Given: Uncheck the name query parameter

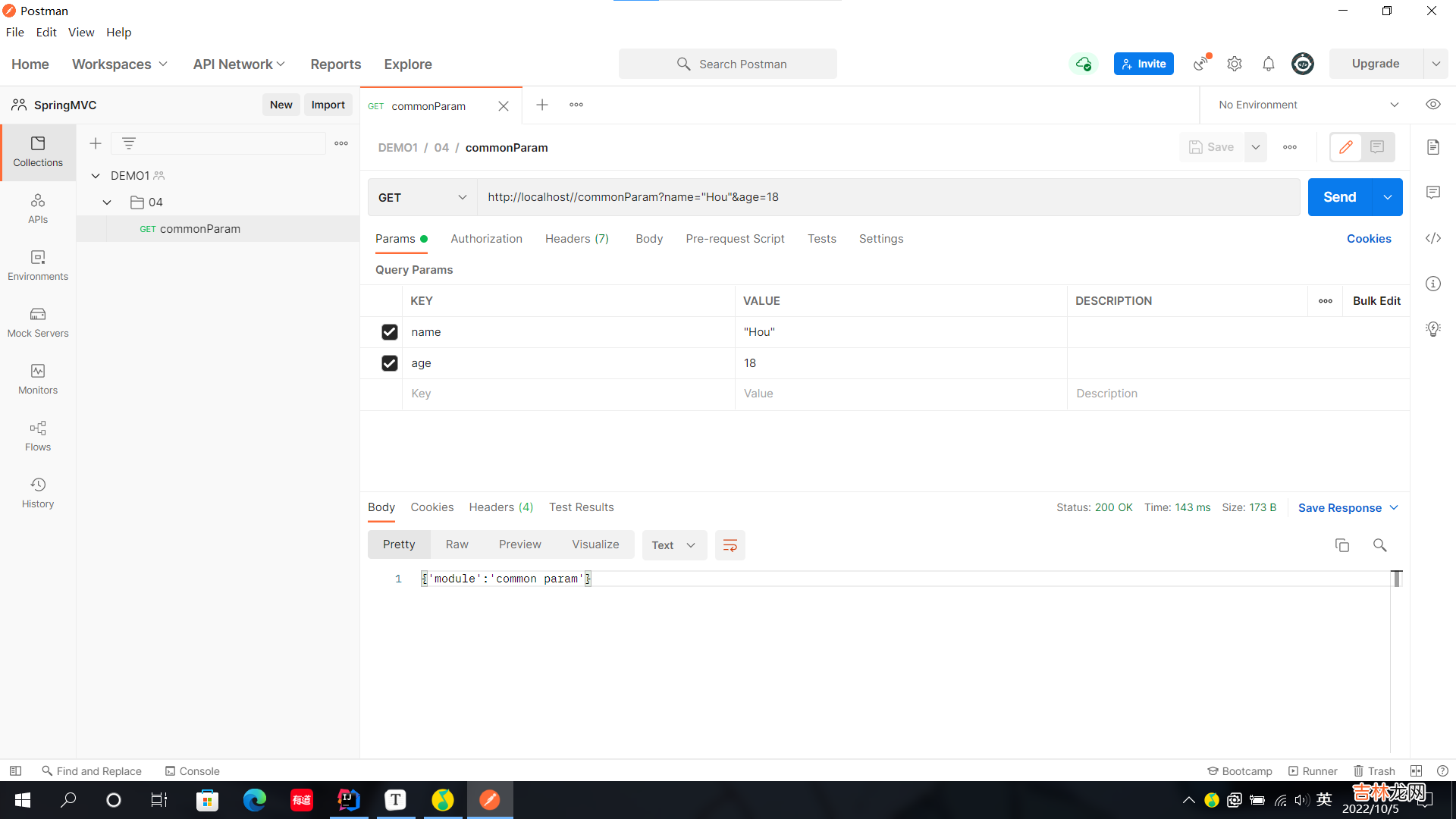Looking at the screenshot, I should coord(389,332).
